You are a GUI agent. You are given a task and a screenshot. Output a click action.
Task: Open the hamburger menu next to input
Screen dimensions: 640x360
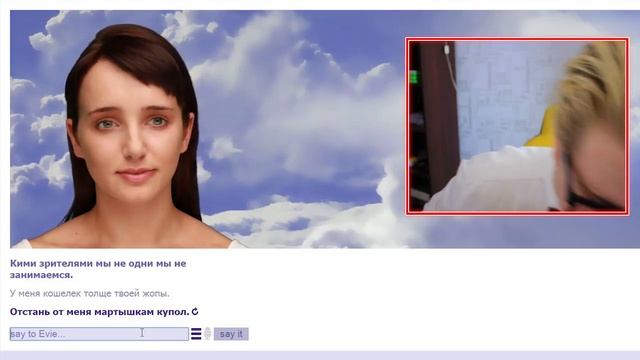(x=196, y=334)
